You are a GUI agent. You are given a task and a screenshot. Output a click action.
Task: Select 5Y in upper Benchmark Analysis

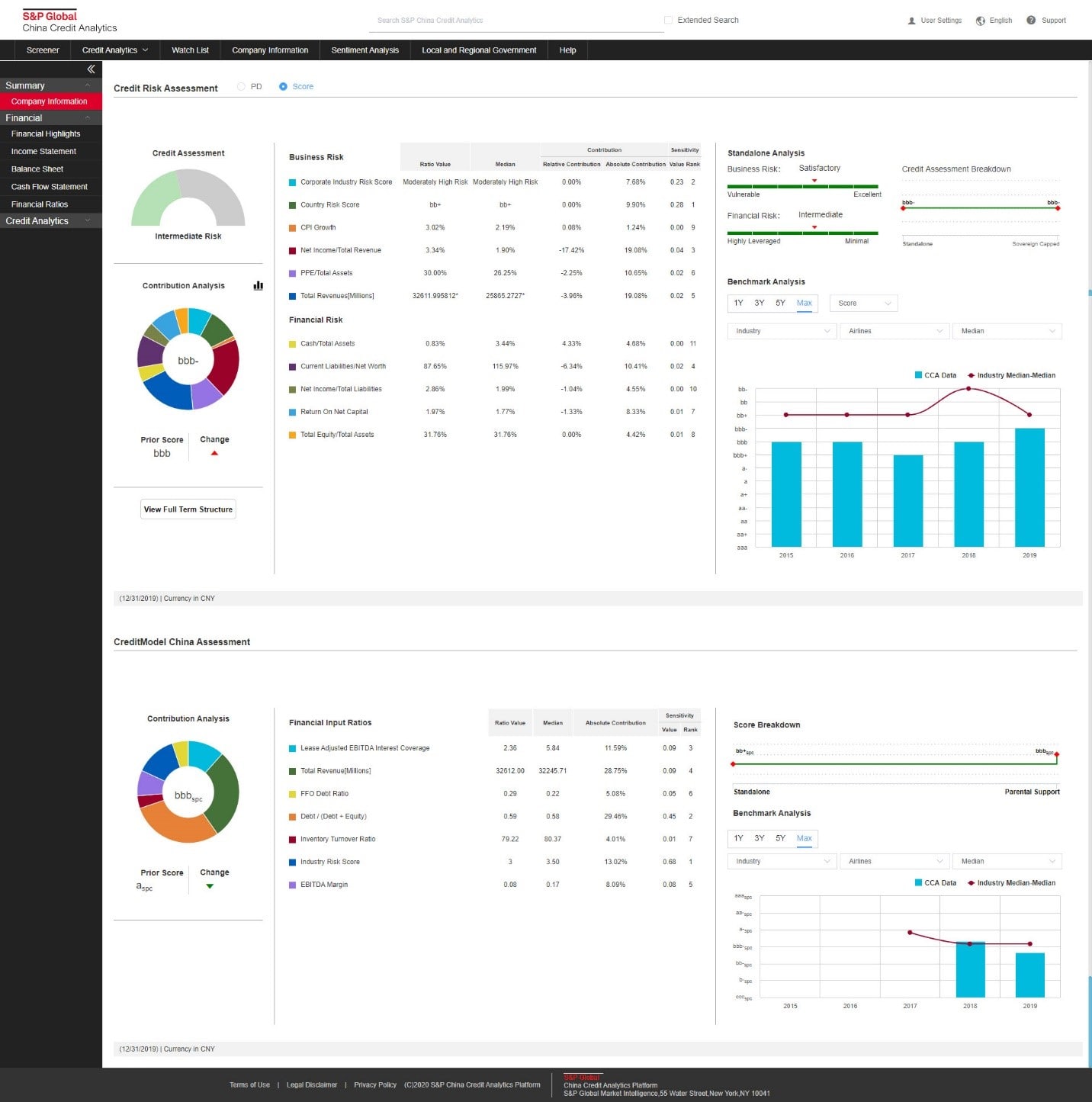780,304
